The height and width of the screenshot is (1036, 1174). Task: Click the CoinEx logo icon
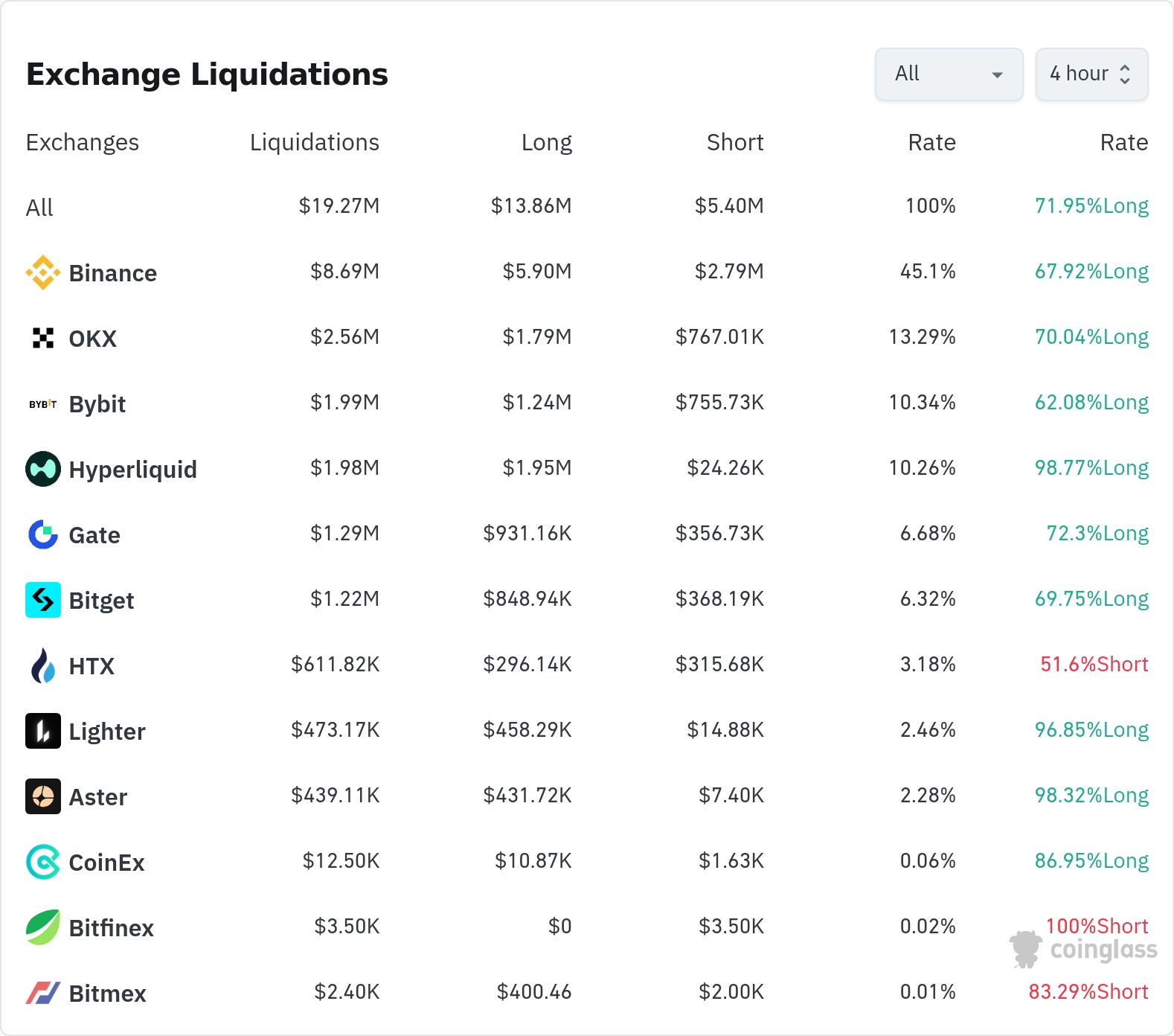point(43,862)
